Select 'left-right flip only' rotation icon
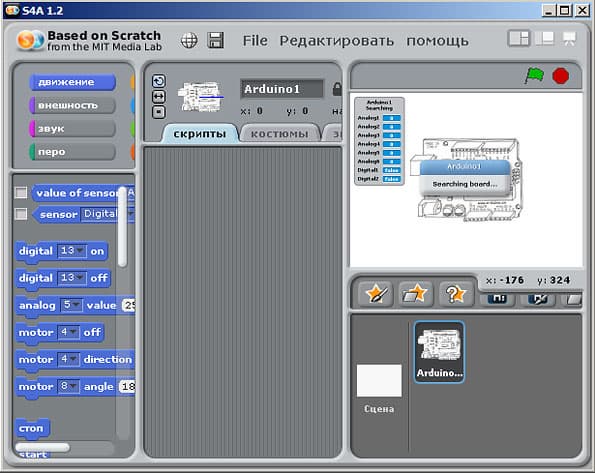 [x=159, y=97]
